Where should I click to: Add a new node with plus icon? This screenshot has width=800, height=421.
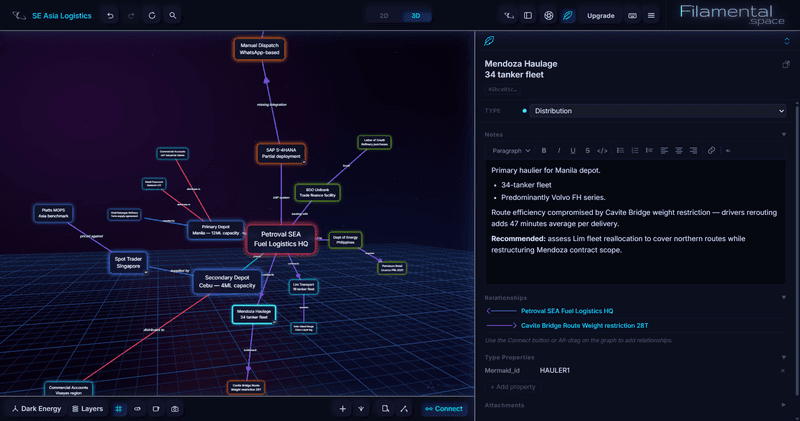(x=343, y=409)
